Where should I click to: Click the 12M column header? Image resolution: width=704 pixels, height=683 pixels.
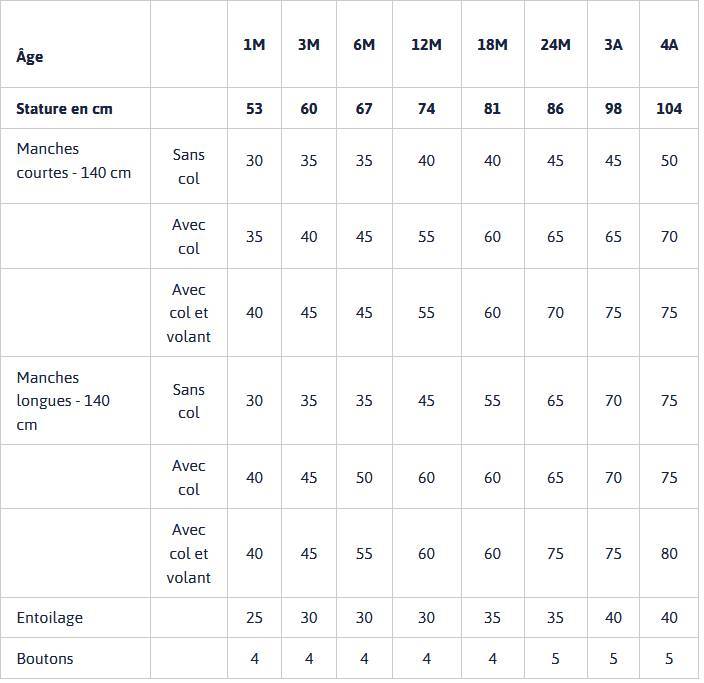(426, 45)
